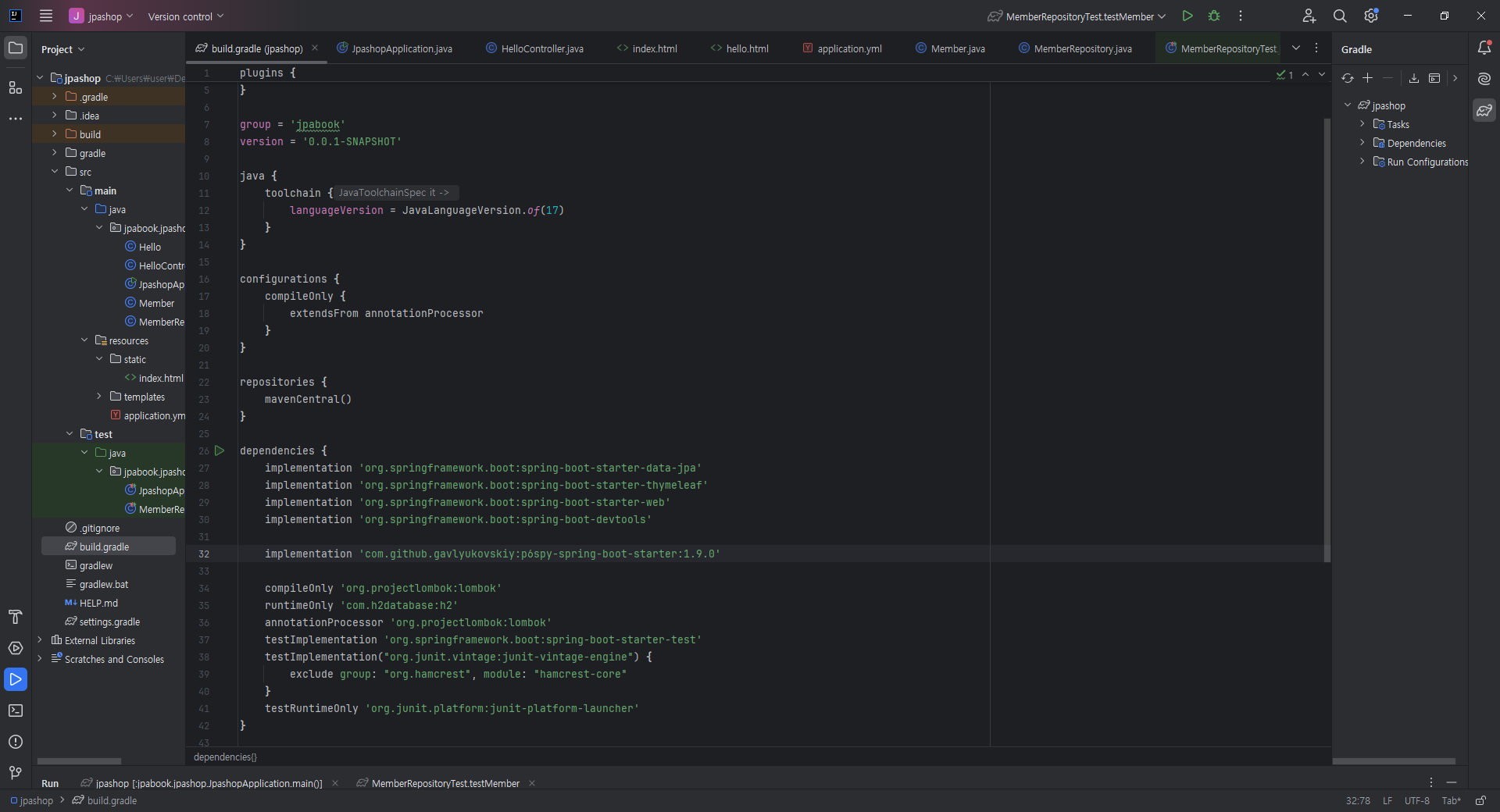The image size is (1500, 812).
Task: Open go-to-line at 32:78 indicator
Action: tap(1358, 800)
